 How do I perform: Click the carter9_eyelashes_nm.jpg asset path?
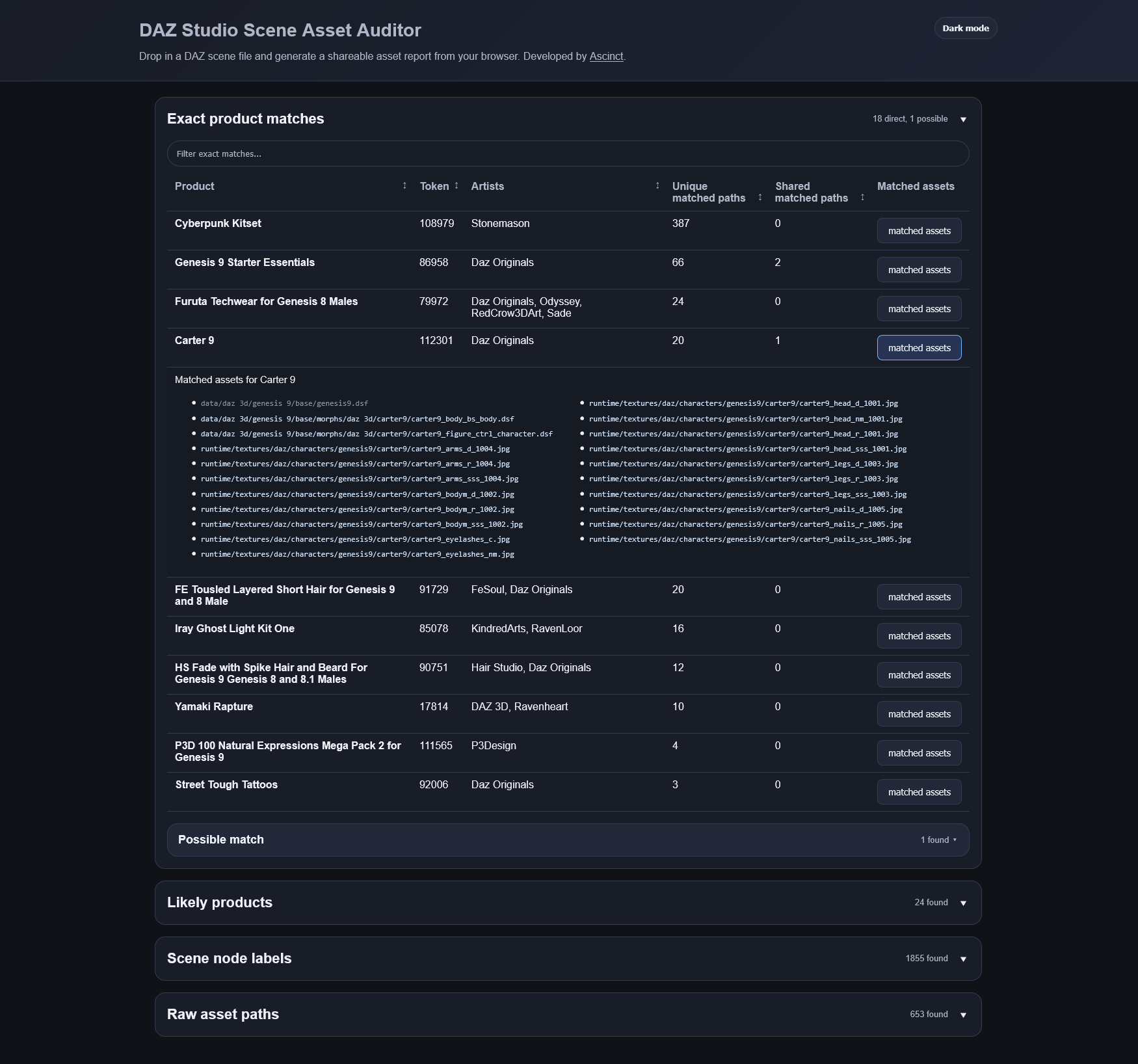[x=357, y=554]
